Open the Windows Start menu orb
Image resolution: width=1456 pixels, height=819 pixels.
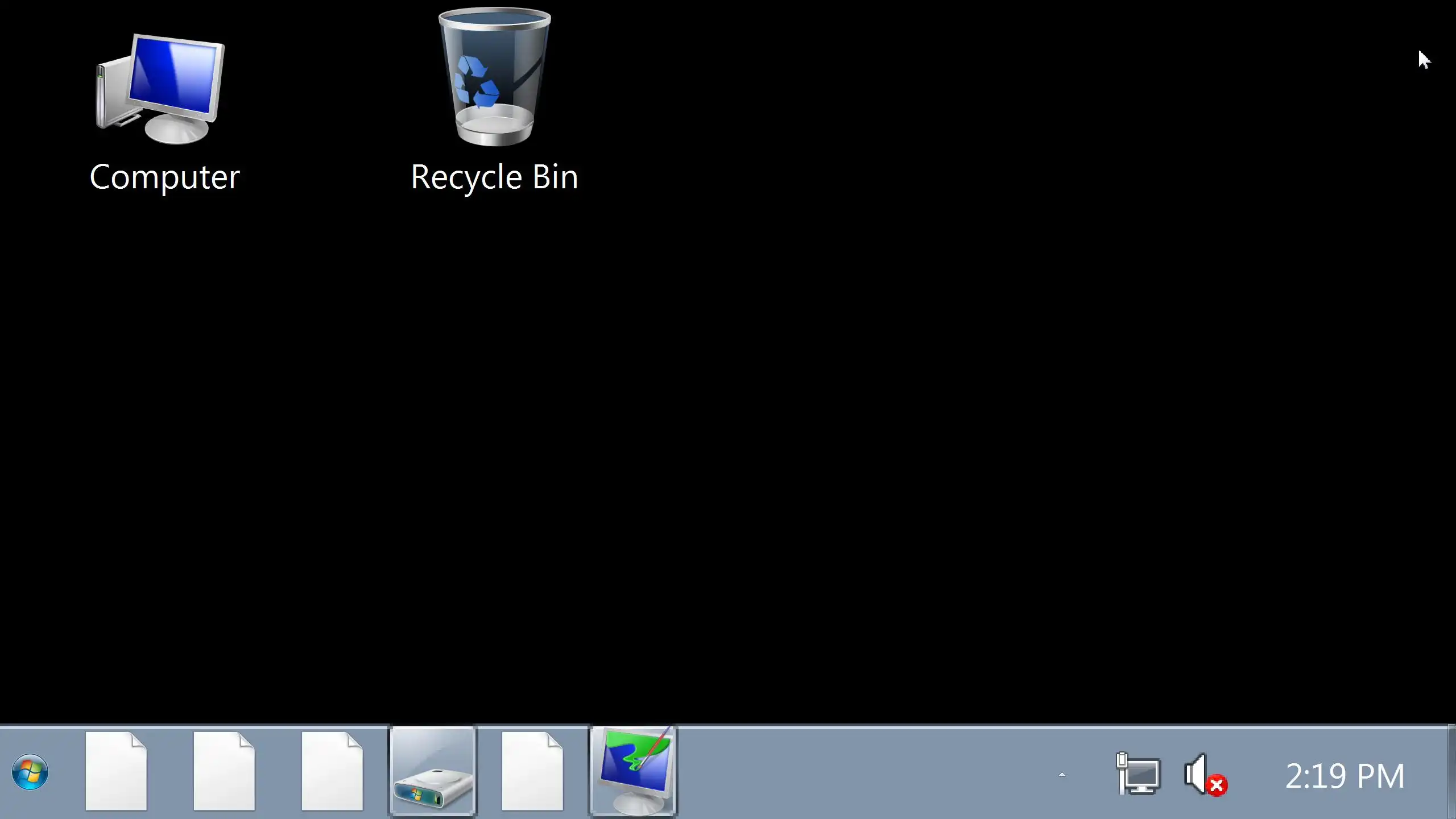tap(30, 772)
